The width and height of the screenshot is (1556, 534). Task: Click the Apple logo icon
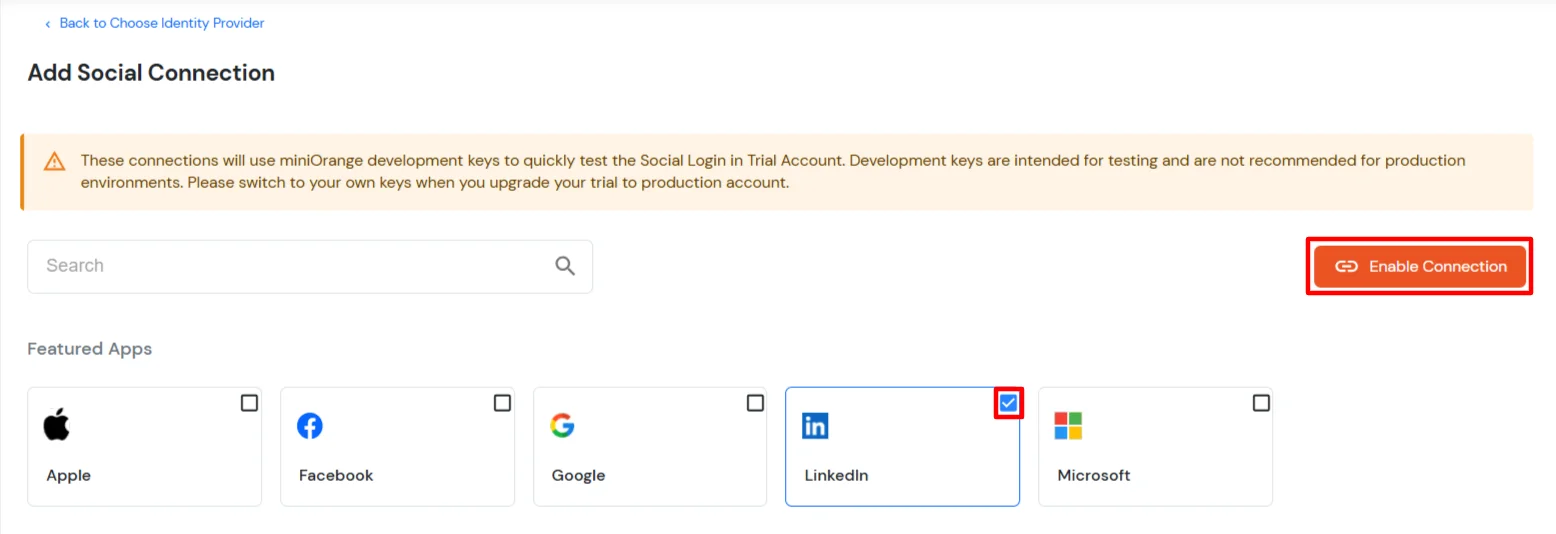tap(57, 425)
